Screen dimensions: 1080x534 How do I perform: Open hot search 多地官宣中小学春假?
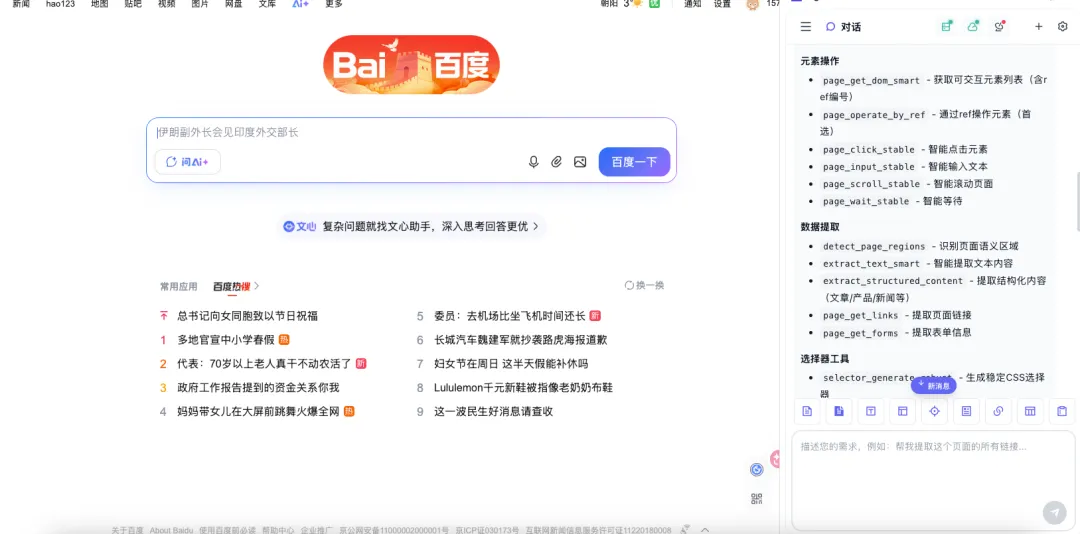click(x=226, y=340)
